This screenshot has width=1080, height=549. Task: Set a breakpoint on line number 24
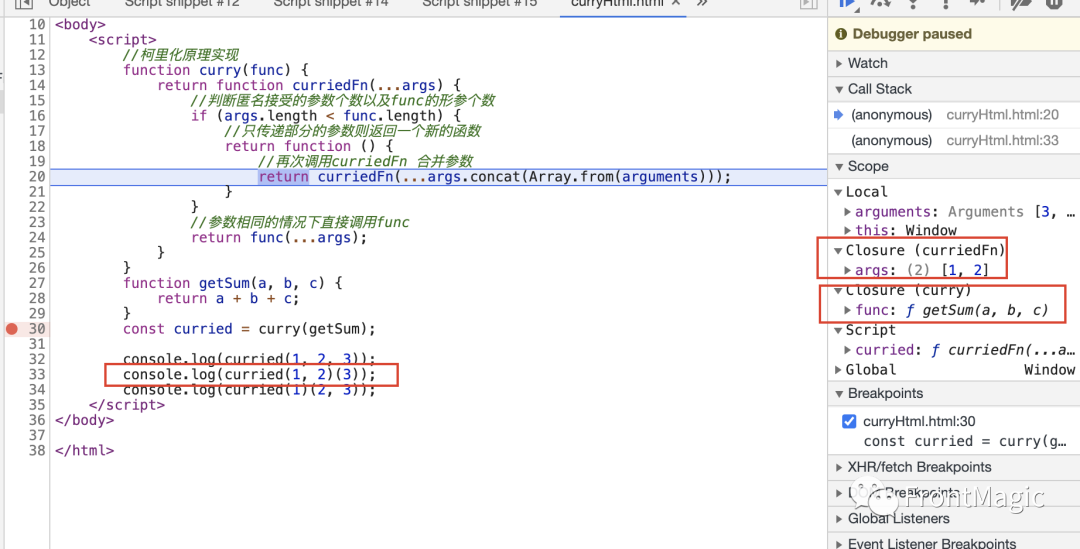(37, 238)
